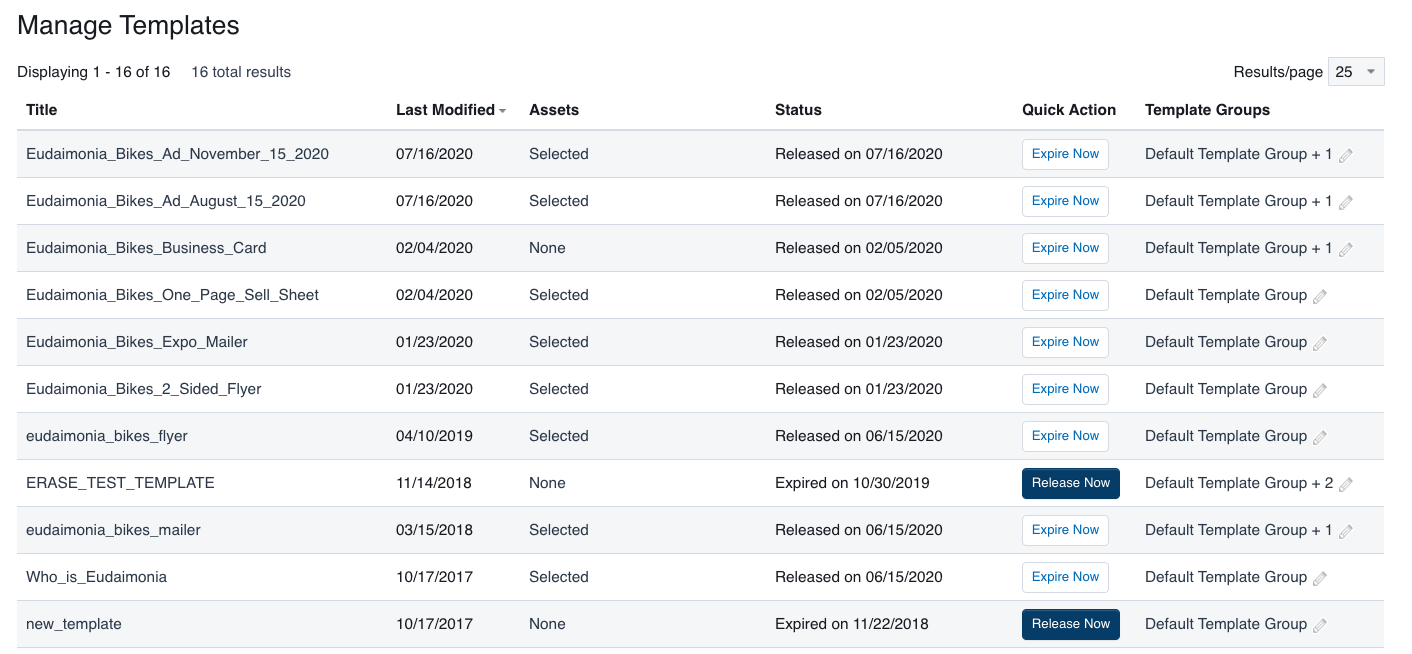
Task: Edit template groups for Who_is_Eudaimonia
Action: (1320, 578)
